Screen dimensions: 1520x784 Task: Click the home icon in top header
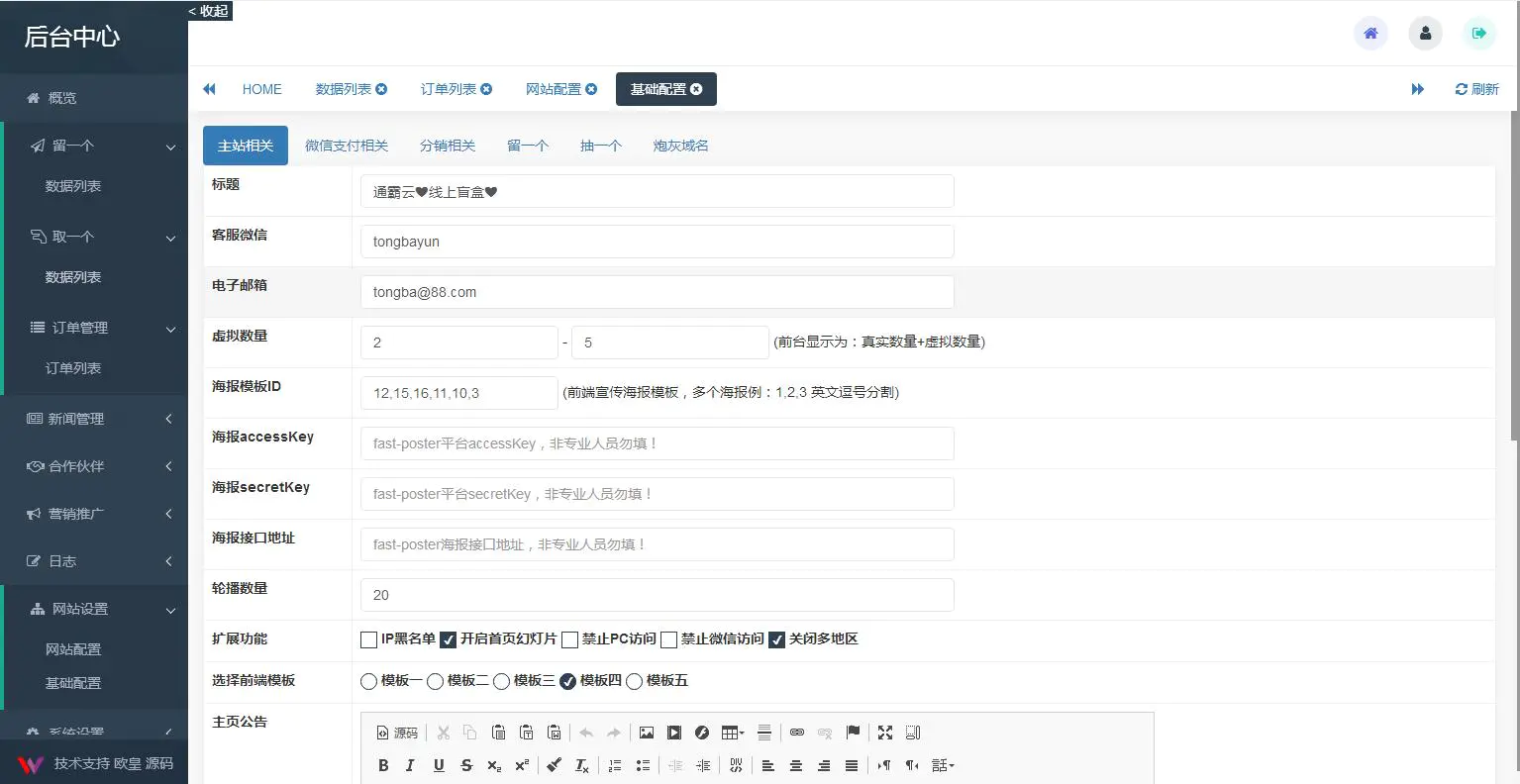tap(1370, 33)
